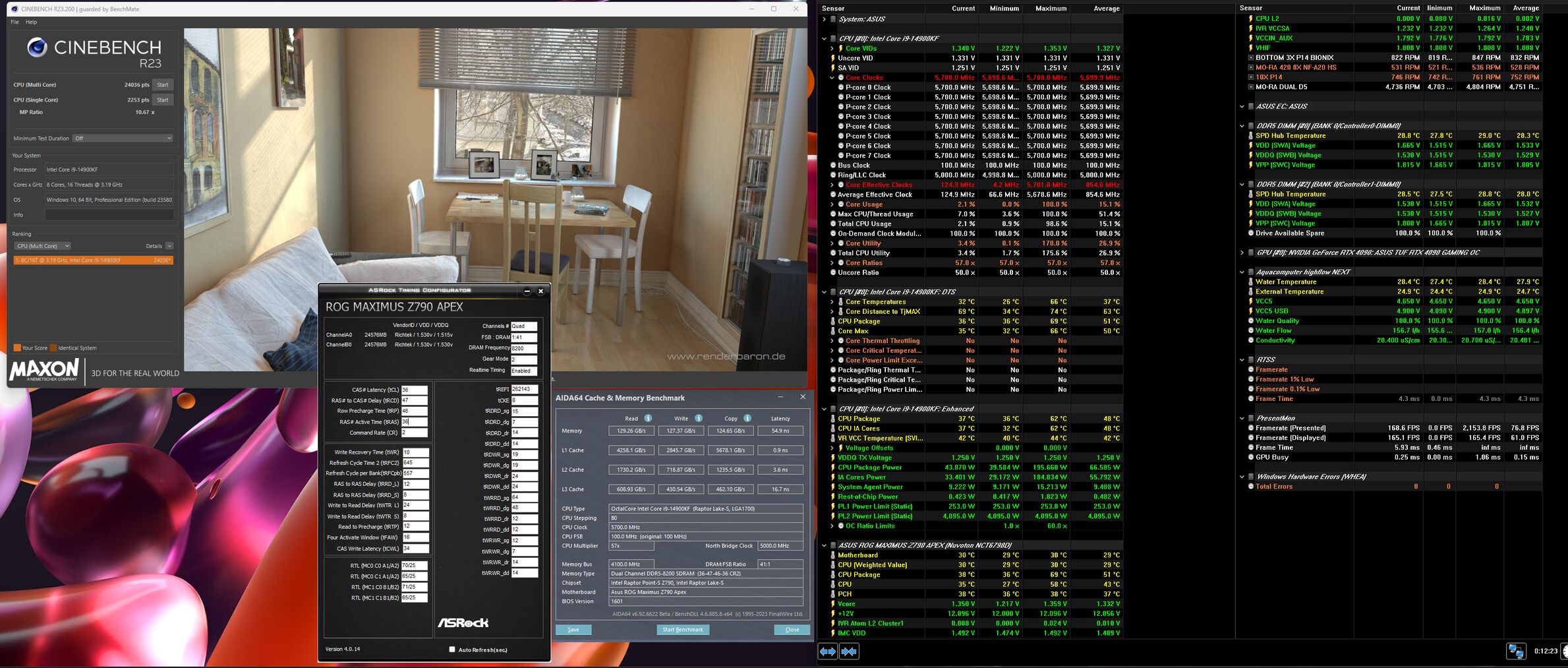The width and height of the screenshot is (1568, 668).
Task: Click the Info field in Cinebench
Action: pyautogui.click(x=109, y=215)
